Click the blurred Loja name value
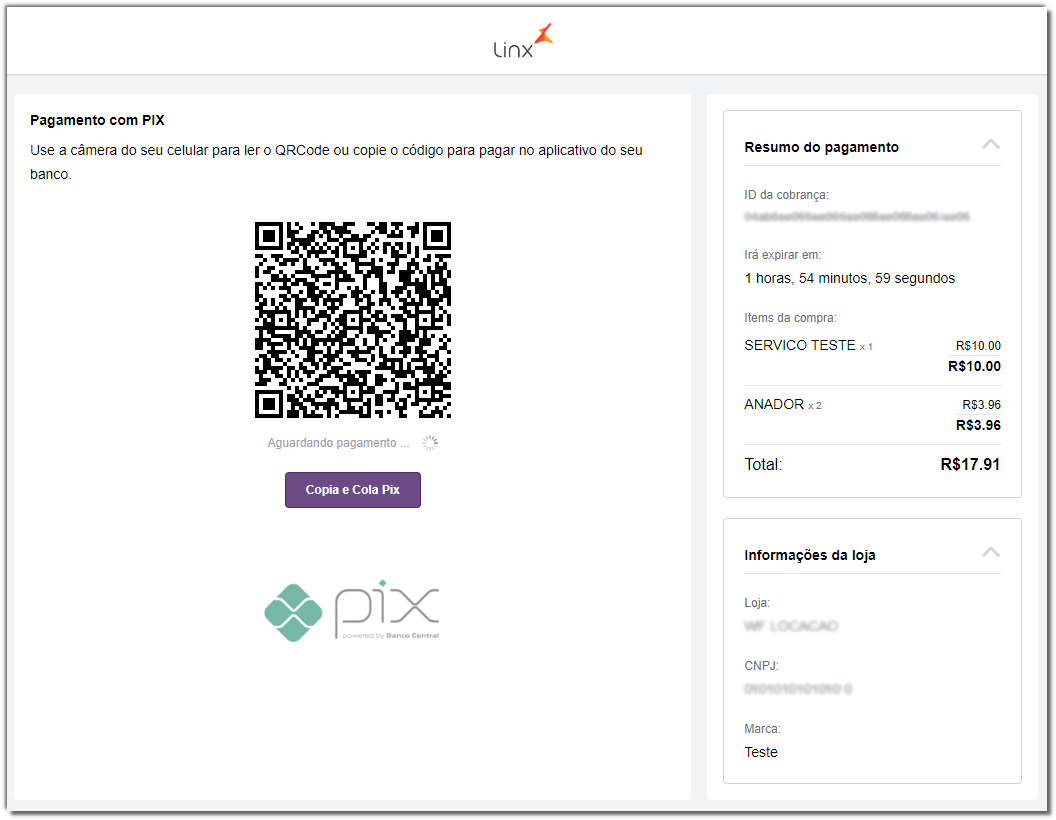Image resolution: width=1056 pixels, height=820 pixels. (791, 626)
